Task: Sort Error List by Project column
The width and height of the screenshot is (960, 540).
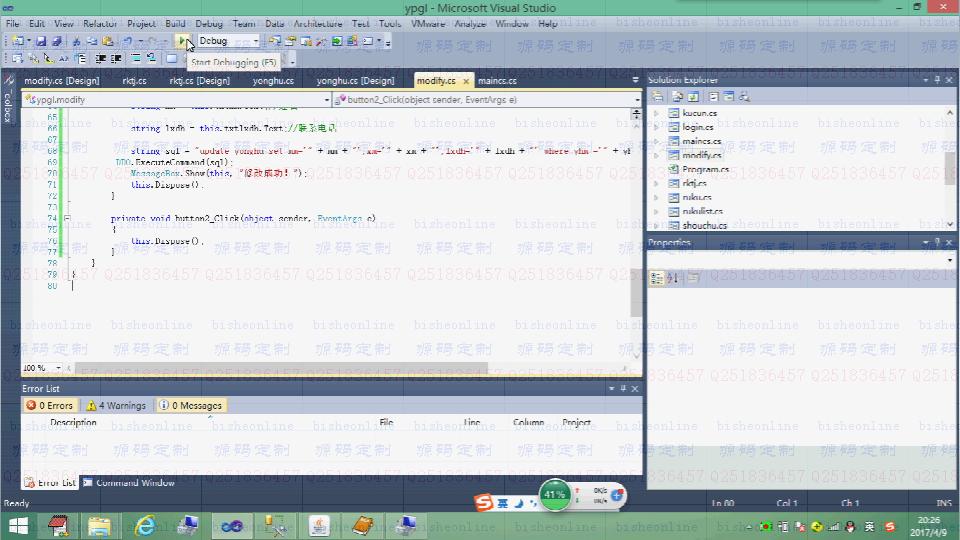Action: point(576,422)
